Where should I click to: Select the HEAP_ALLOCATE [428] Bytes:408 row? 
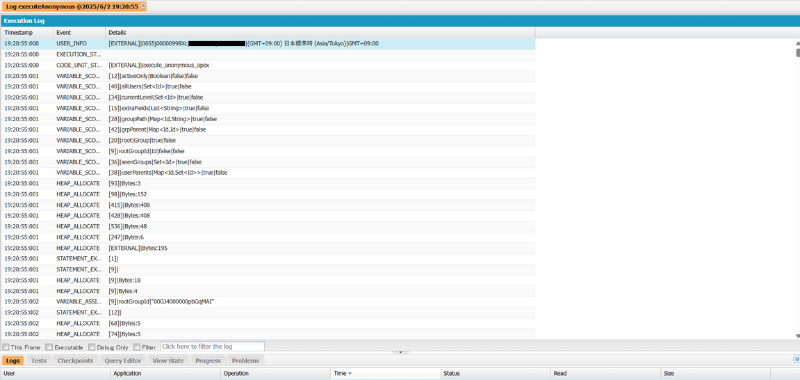pyautogui.click(x=268, y=216)
